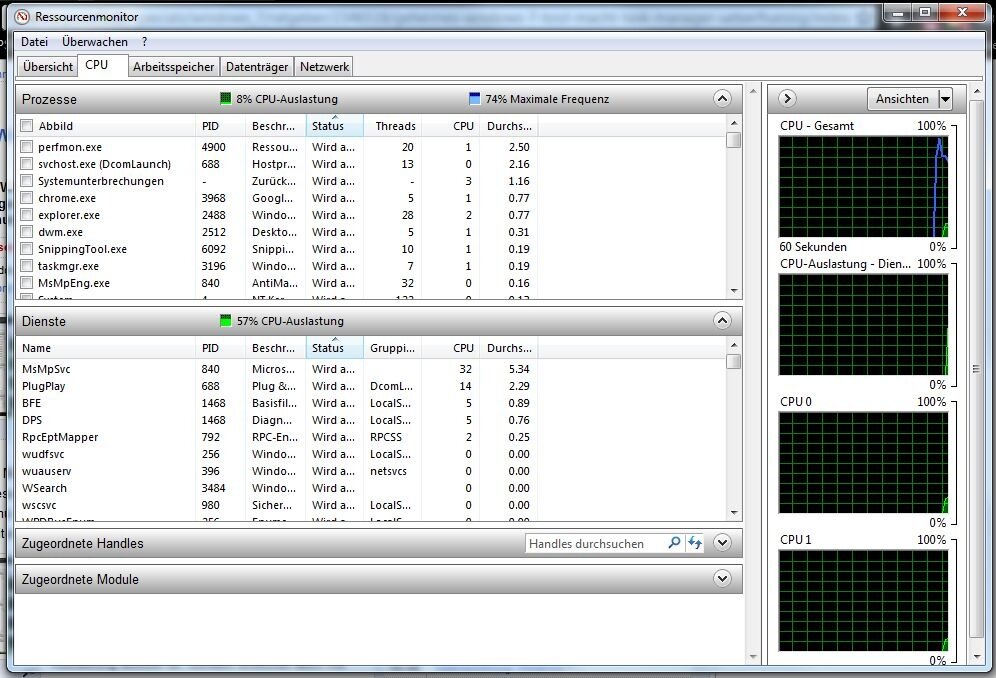Enable the chrome.exe process checkbox
The width and height of the screenshot is (996, 678).
26,198
